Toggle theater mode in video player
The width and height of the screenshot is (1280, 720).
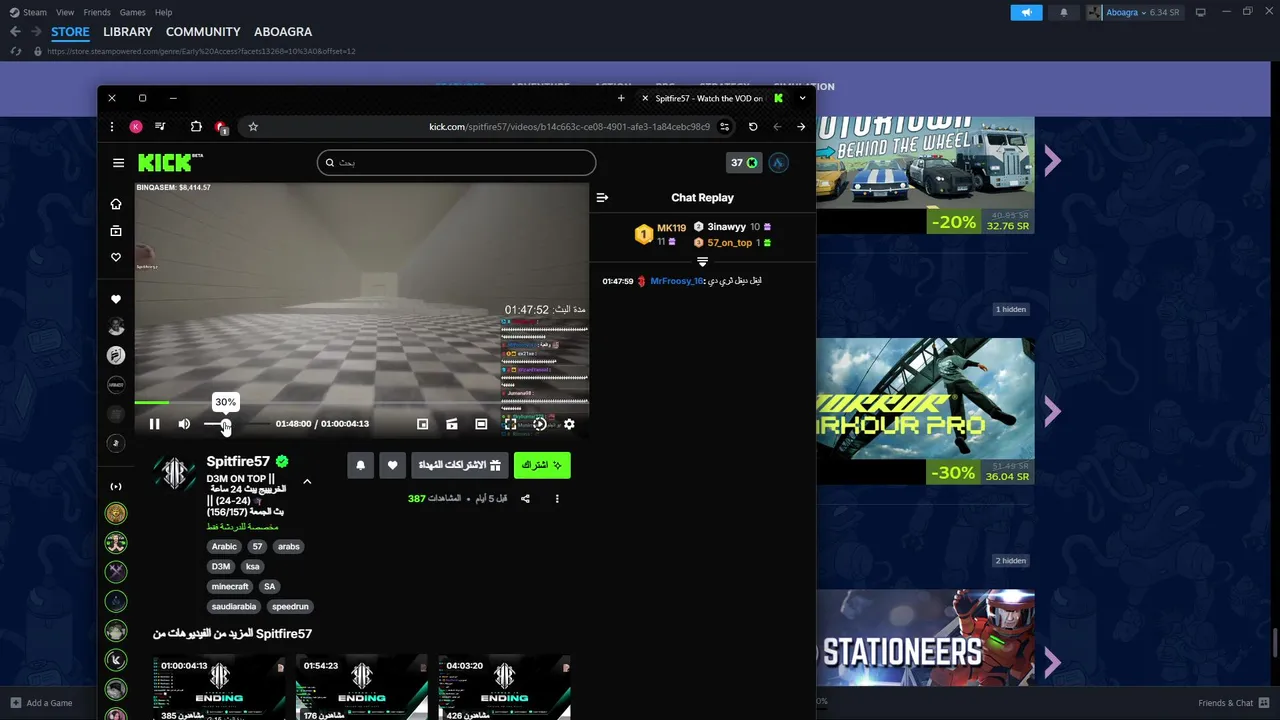click(481, 424)
